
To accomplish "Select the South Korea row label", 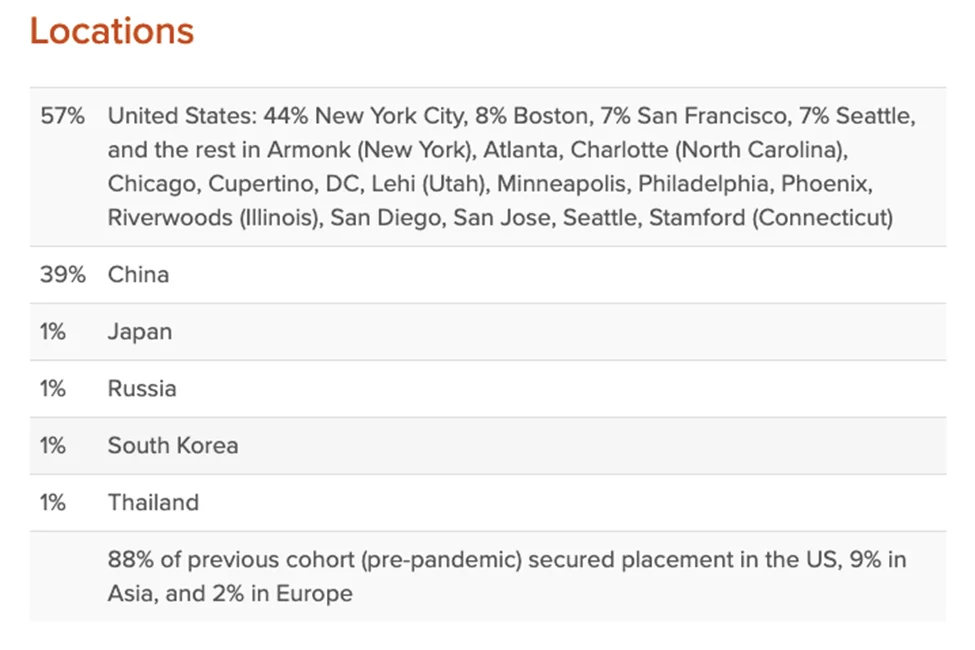I will (173, 446).
